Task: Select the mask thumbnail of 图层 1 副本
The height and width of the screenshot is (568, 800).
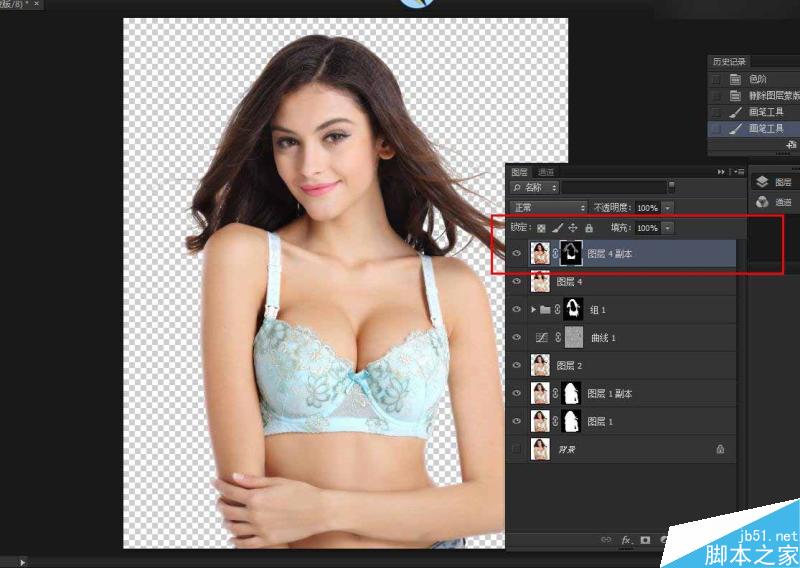Action: [571, 393]
